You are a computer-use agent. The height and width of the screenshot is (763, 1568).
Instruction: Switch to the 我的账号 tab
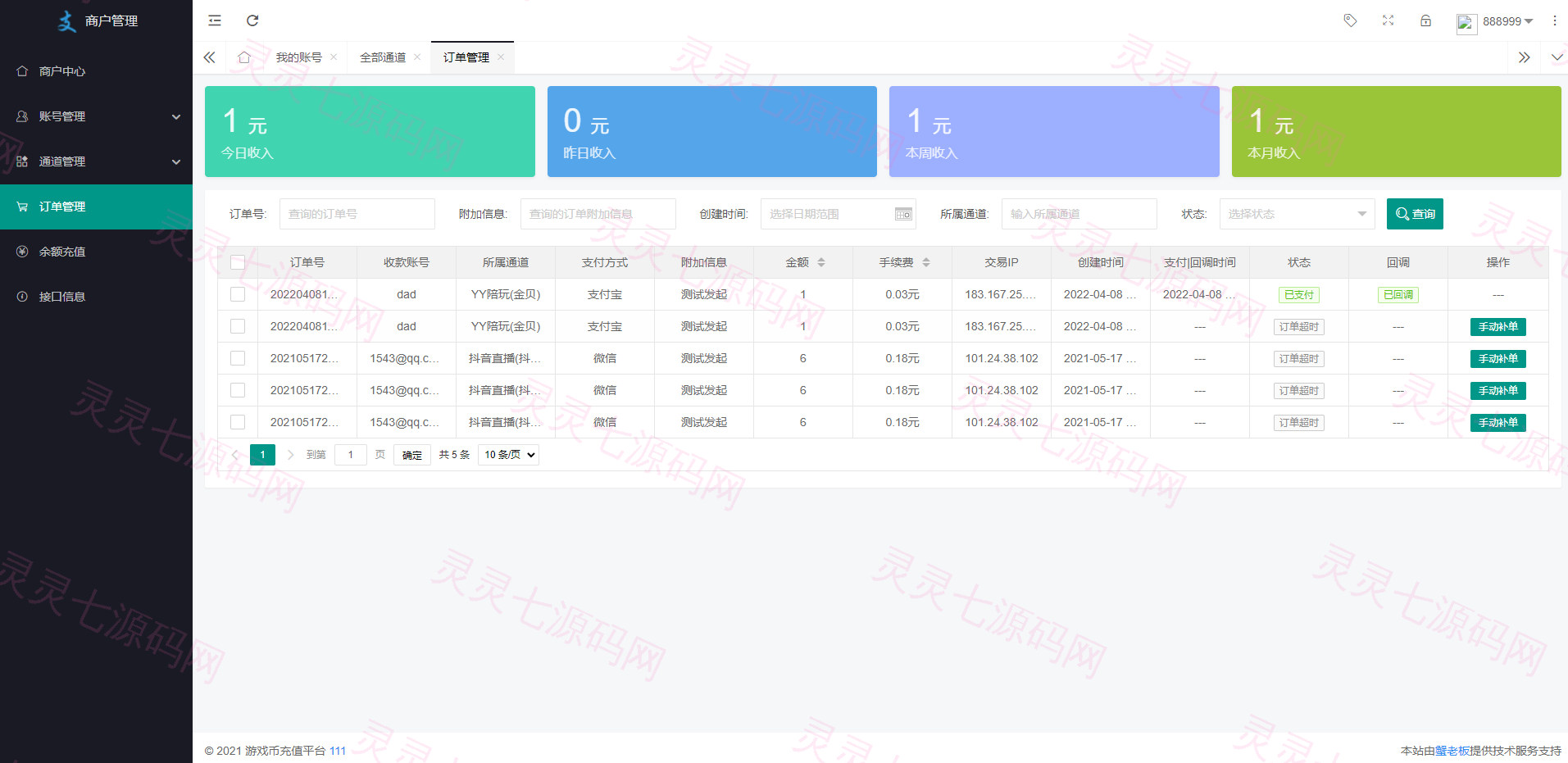[x=298, y=57]
